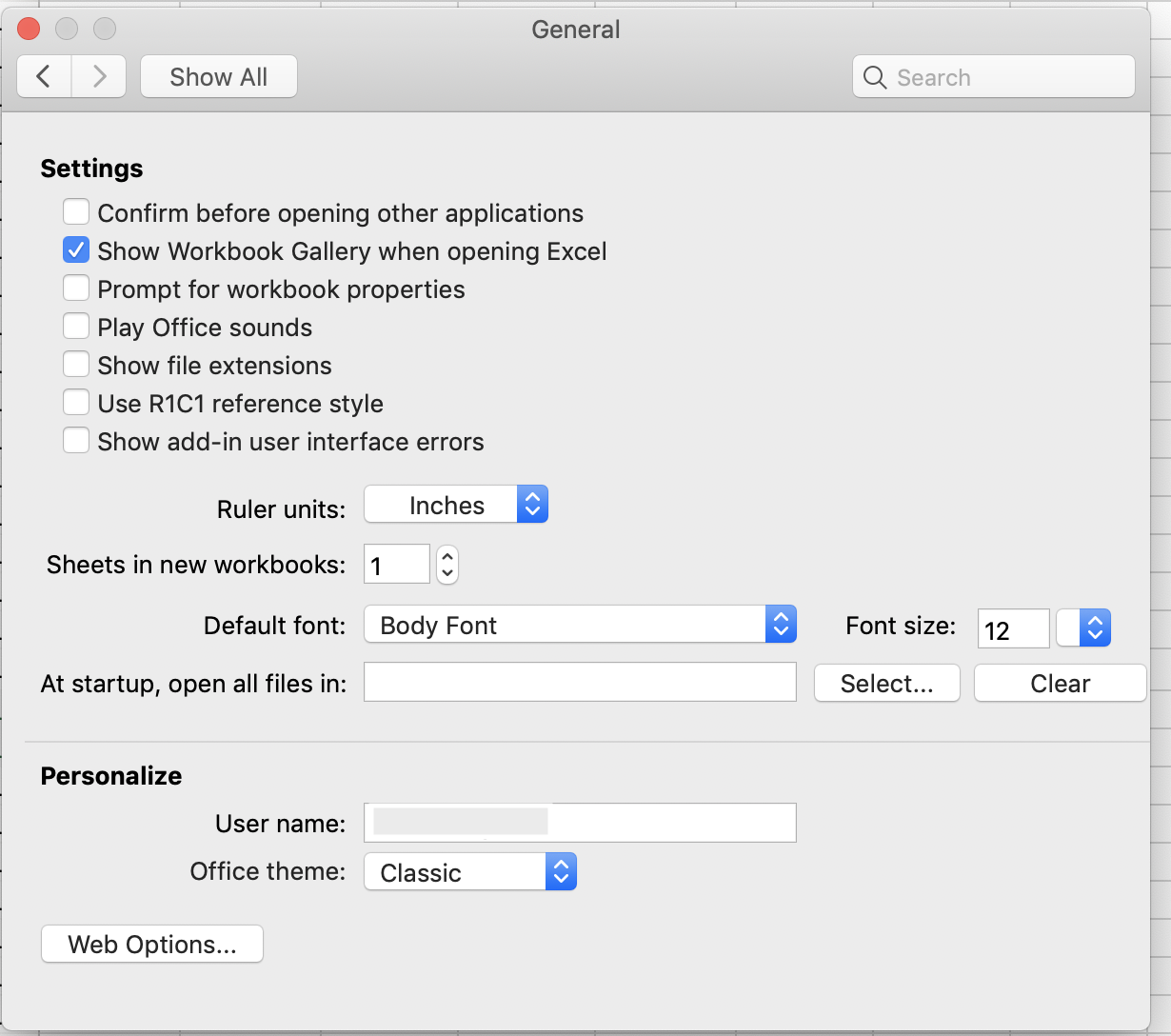This screenshot has height=1036, width=1171.
Task: Open Web Options...
Action: 152,944
